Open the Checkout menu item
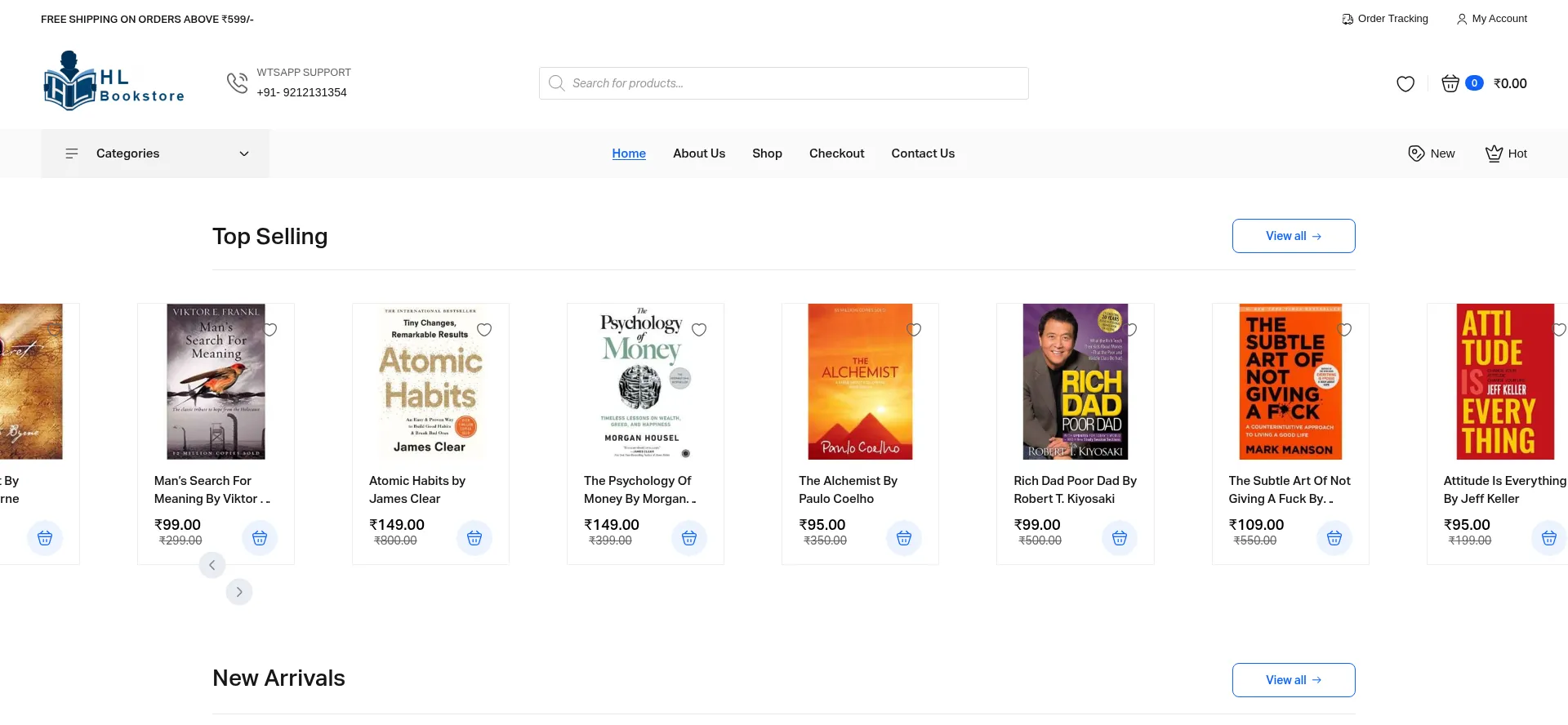This screenshot has height=725, width=1568. (x=836, y=153)
